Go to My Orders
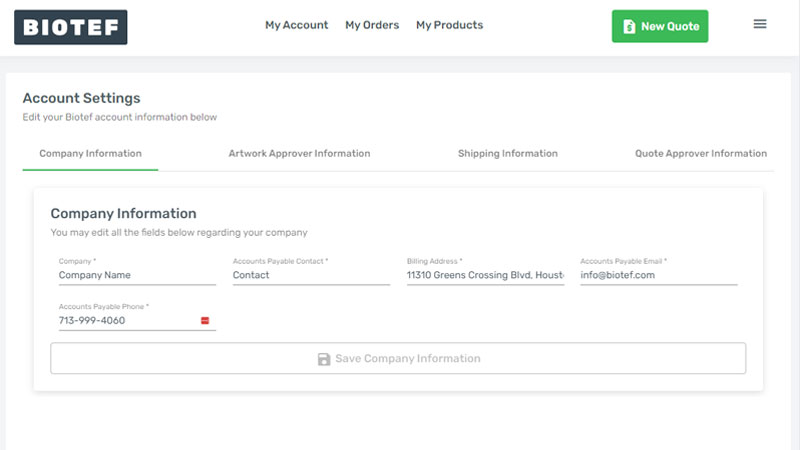Image resolution: width=800 pixels, height=450 pixels. click(372, 25)
